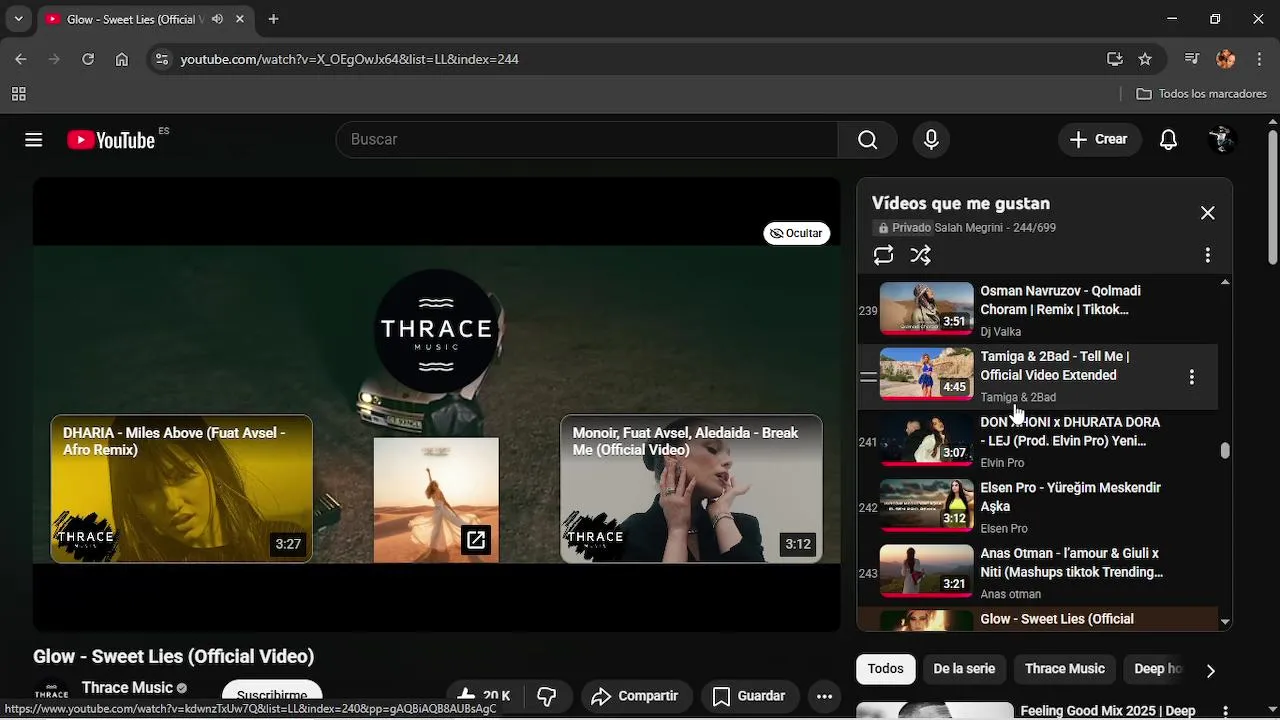Open Todos los marcadores folder
Viewport: 1280px width, 720px height.
coord(1202,94)
